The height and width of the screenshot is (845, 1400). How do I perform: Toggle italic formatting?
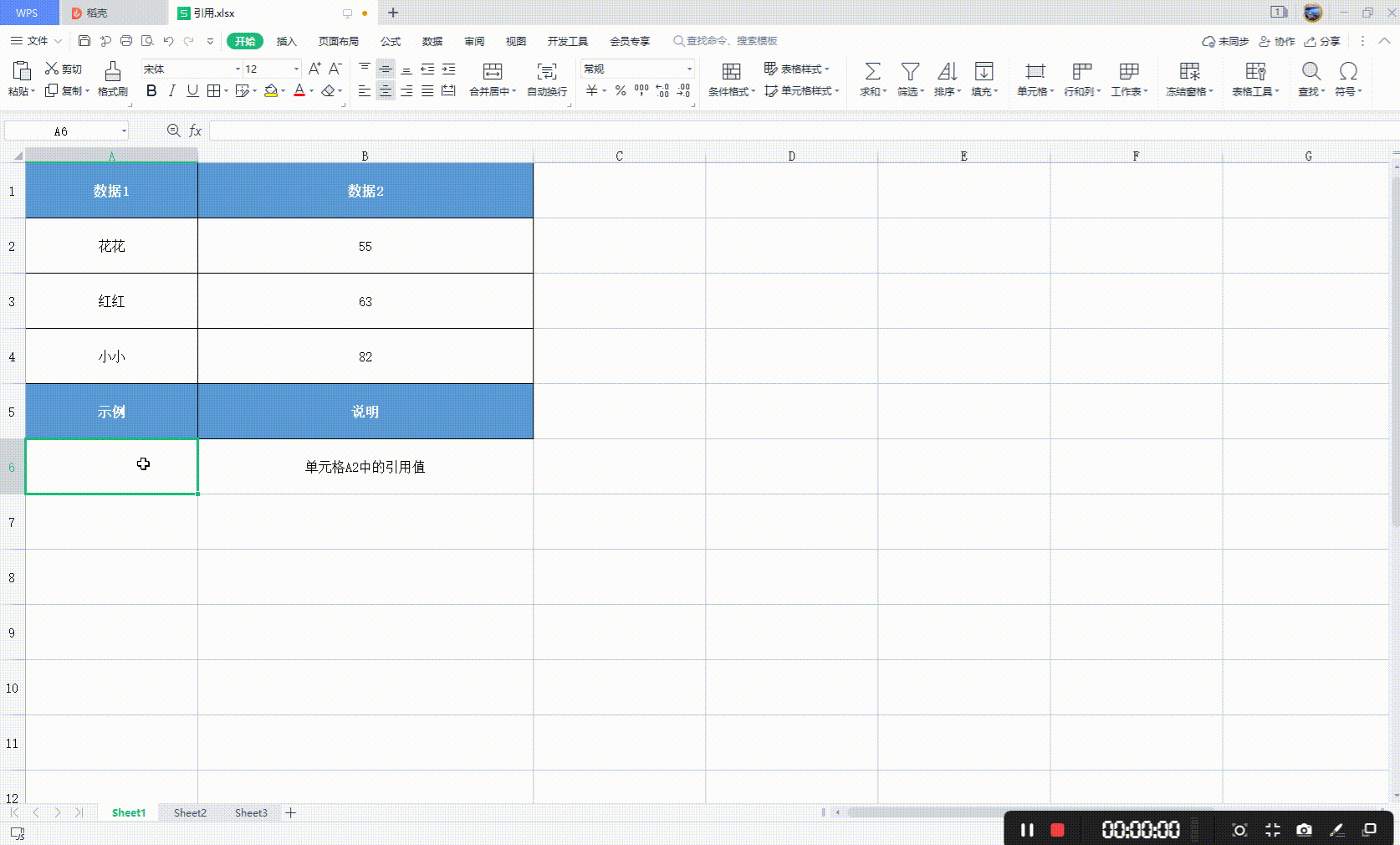[x=171, y=91]
